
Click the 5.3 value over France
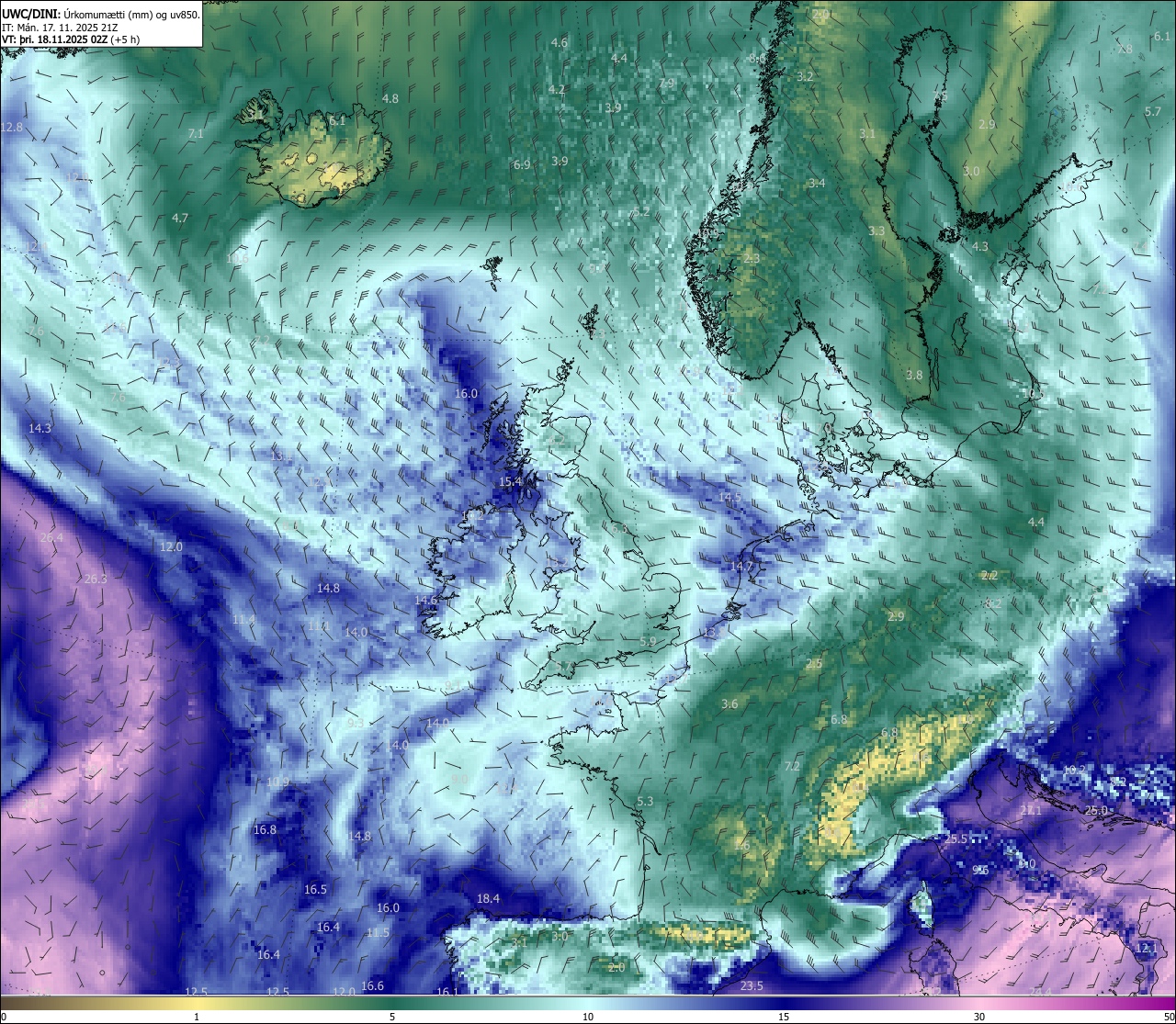(x=645, y=801)
